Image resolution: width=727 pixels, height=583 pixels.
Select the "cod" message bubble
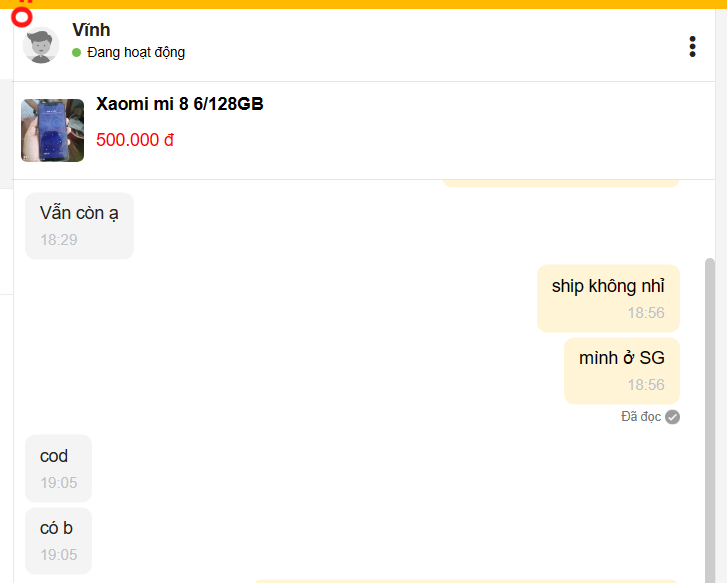click(x=58, y=467)
